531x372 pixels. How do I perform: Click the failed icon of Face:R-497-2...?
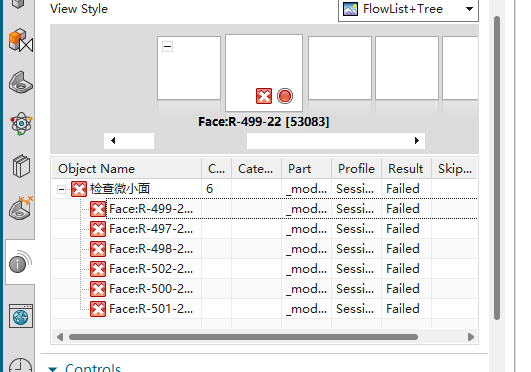[x=98, y=229]
